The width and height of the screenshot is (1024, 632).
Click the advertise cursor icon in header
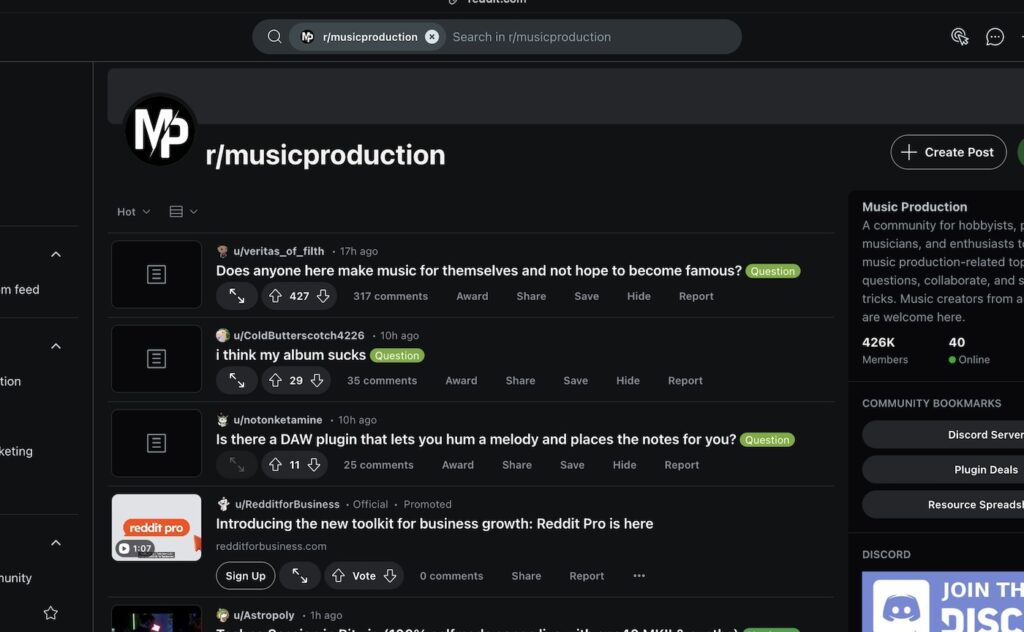[x=959, y=37]
